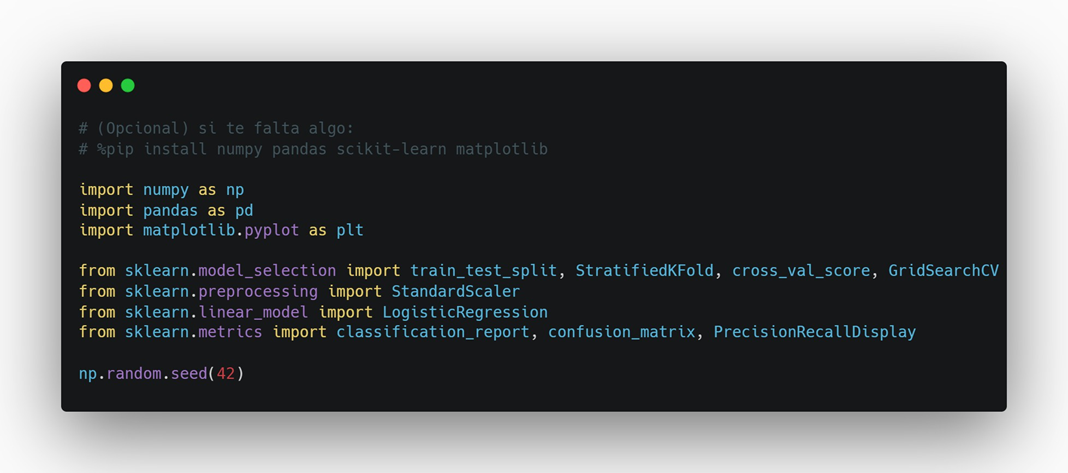The height and width of the screenshot is (473, 1068).
Task: Click the 'LogisticRegression' import
Action: (x=465, y=312)
